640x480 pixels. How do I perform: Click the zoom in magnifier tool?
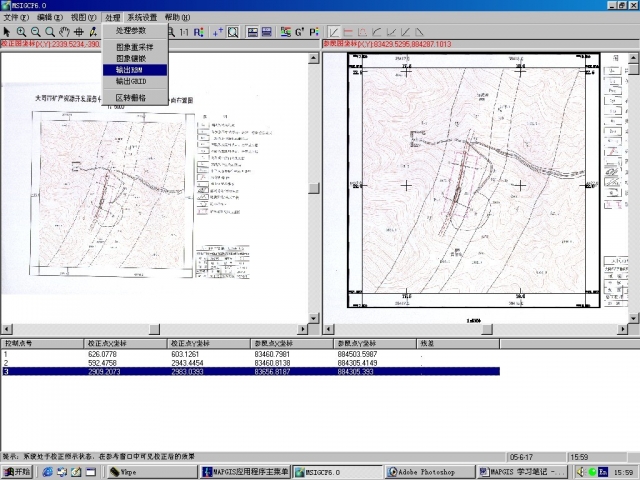tap(21, 32)
